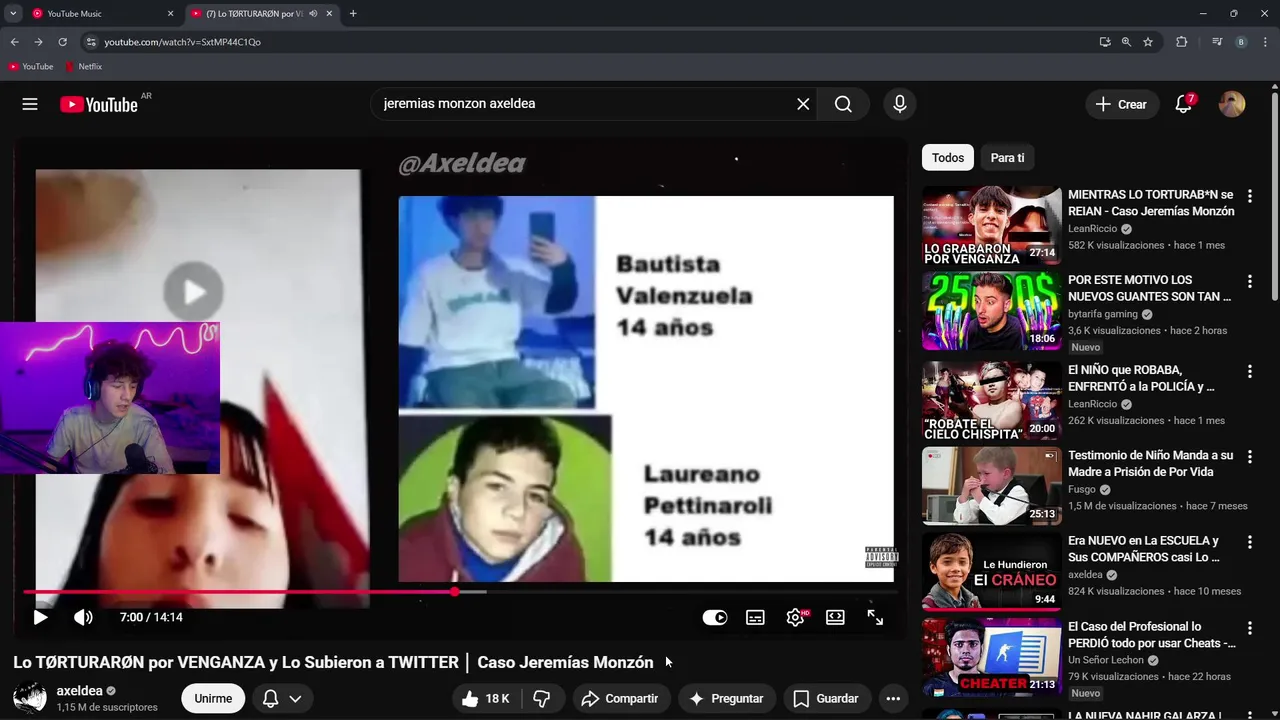Open browser zoom magnifier icon
This screenshot has height=720, width=1280.
coord(1126,42)
